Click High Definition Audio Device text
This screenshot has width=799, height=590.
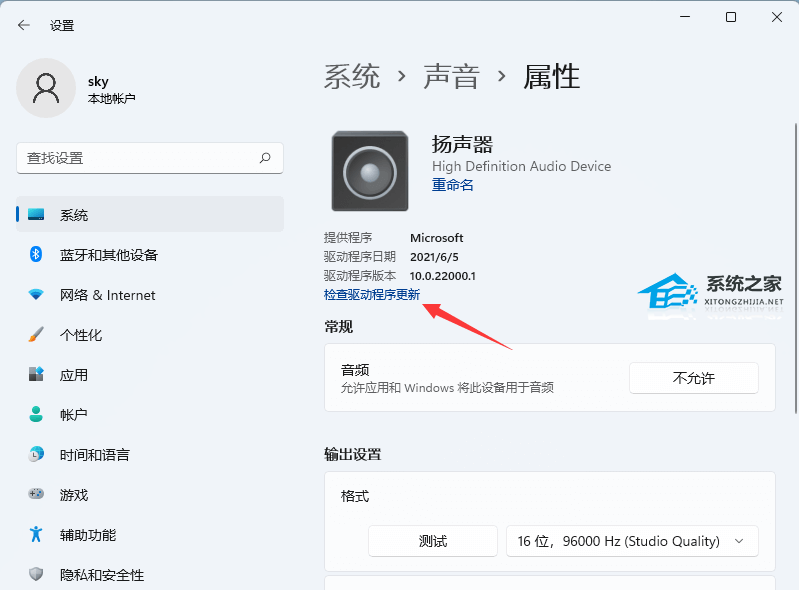521,166
